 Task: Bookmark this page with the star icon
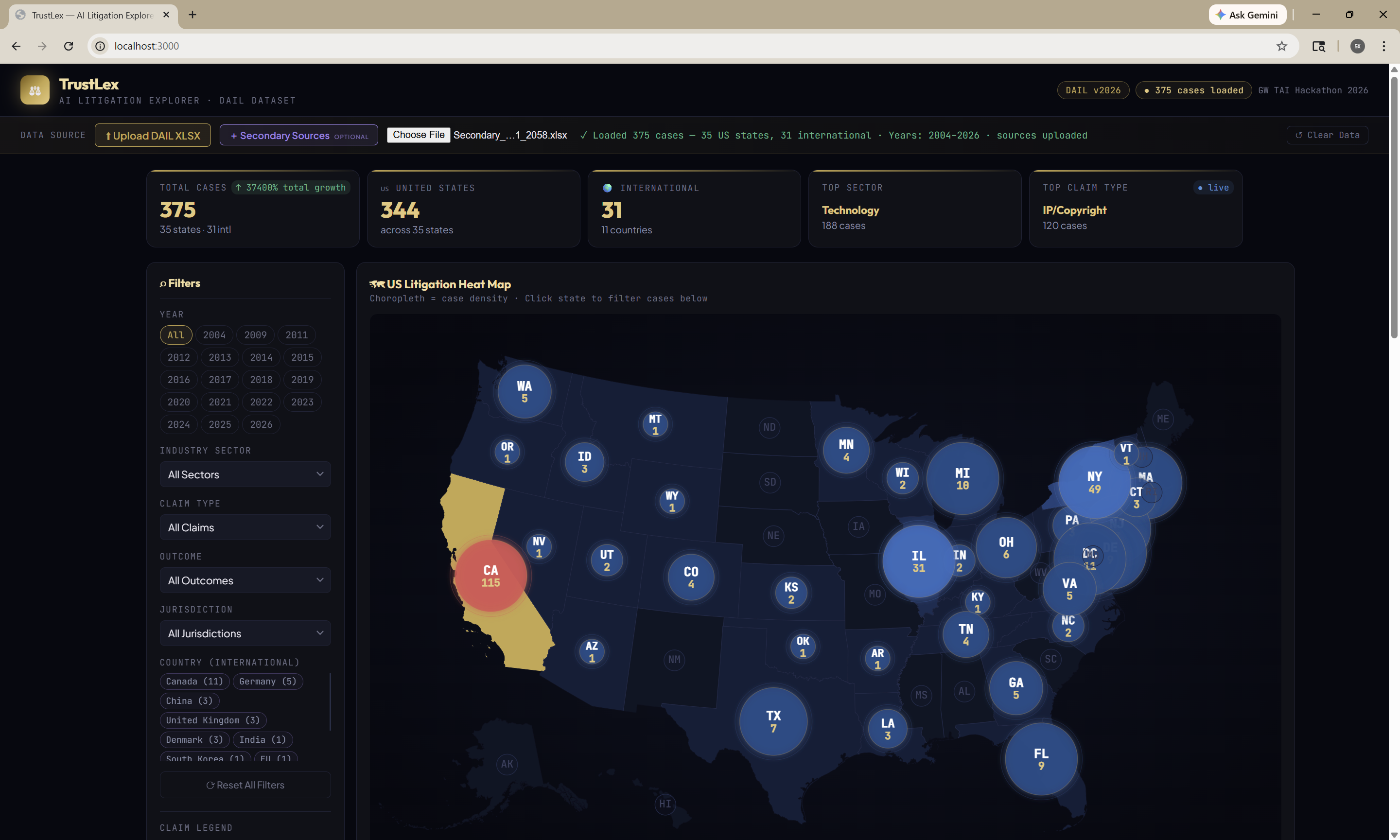coord(1282,46)
